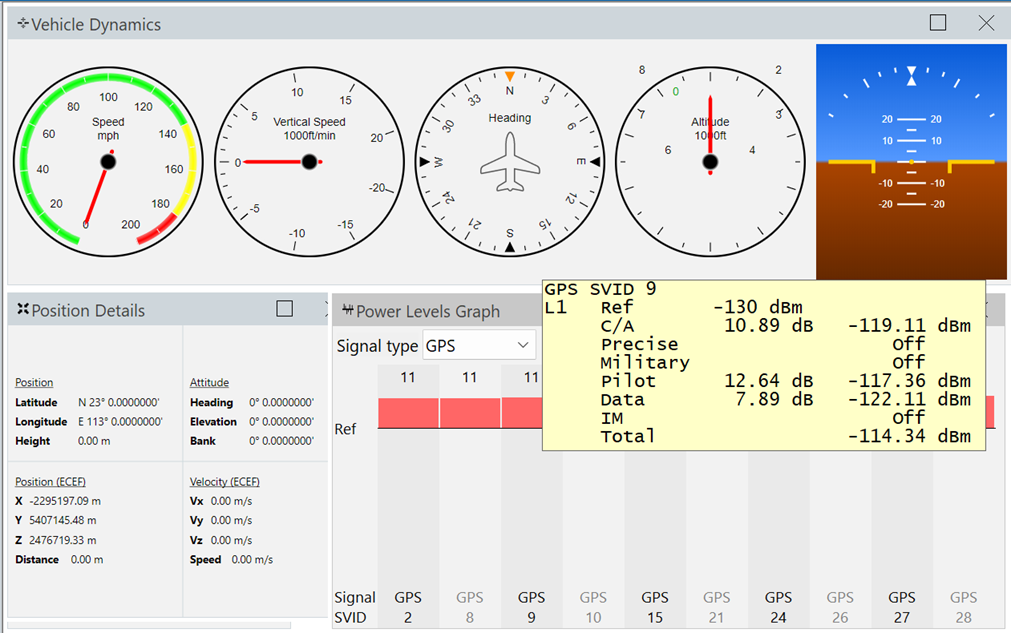Click the red Ref bar for SVID 2
The image size is (1011, 633).
pyautogui.click(x=408, y=413)
